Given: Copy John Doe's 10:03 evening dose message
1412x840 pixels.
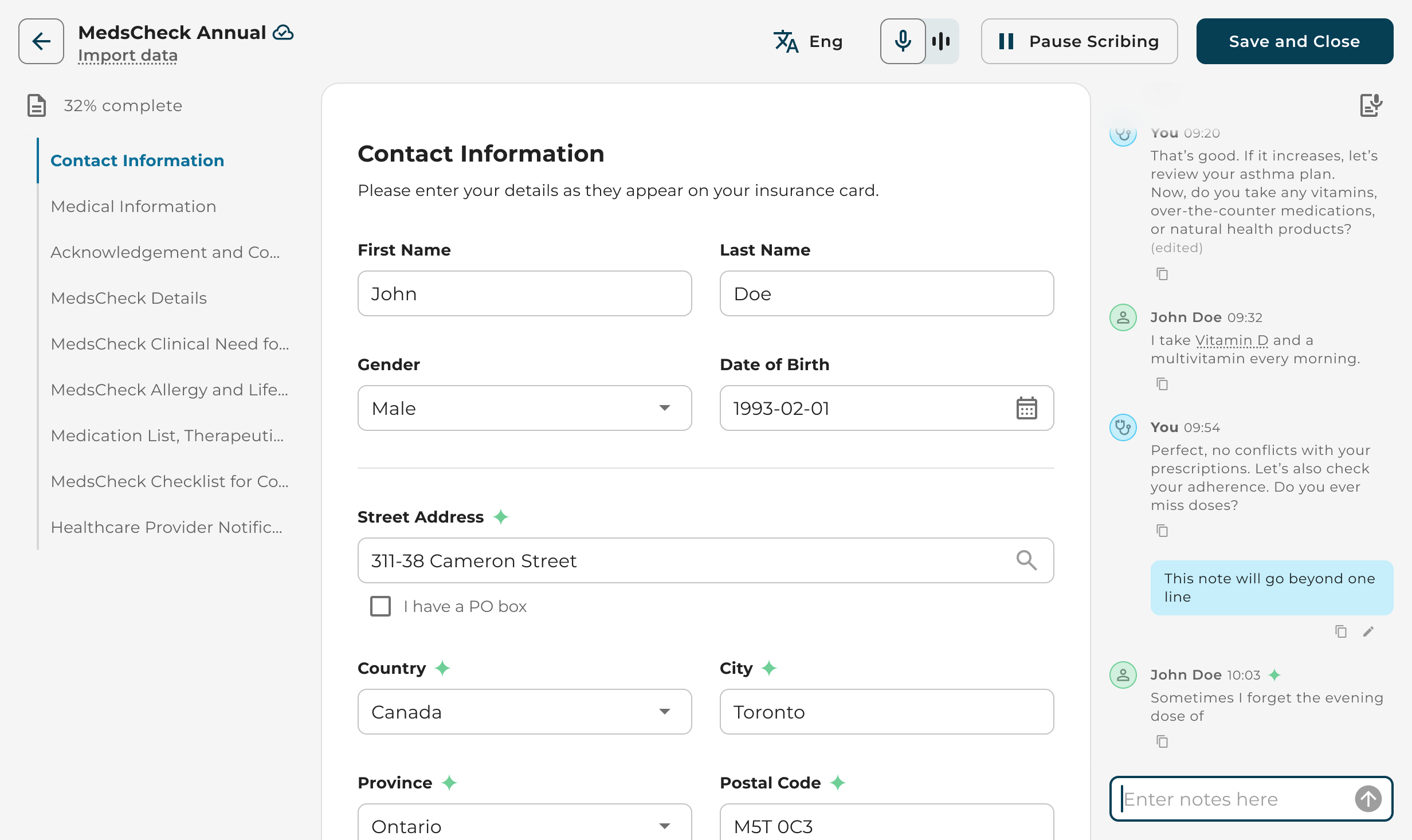Looking at the screenshot, I should (x=1162, y=741).
